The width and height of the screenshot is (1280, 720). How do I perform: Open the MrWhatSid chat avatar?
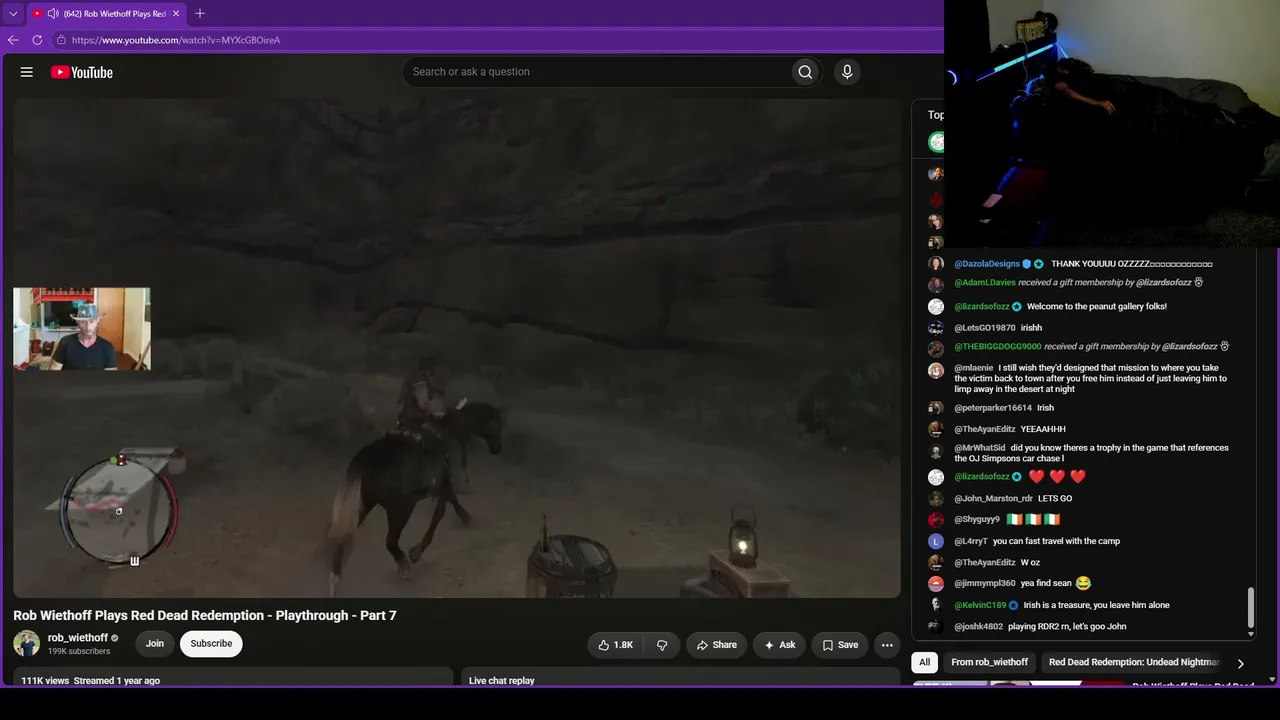pos(936,451)
